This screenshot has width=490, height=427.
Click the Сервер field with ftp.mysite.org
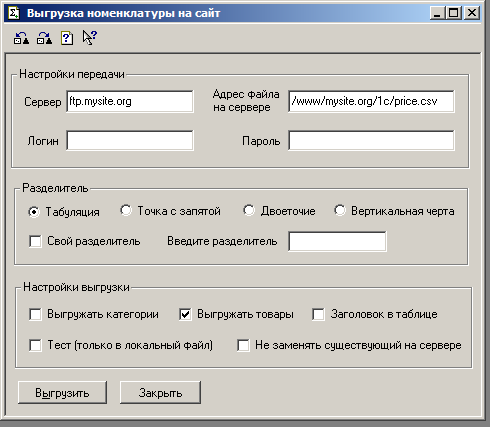click(x=130, y=101)
